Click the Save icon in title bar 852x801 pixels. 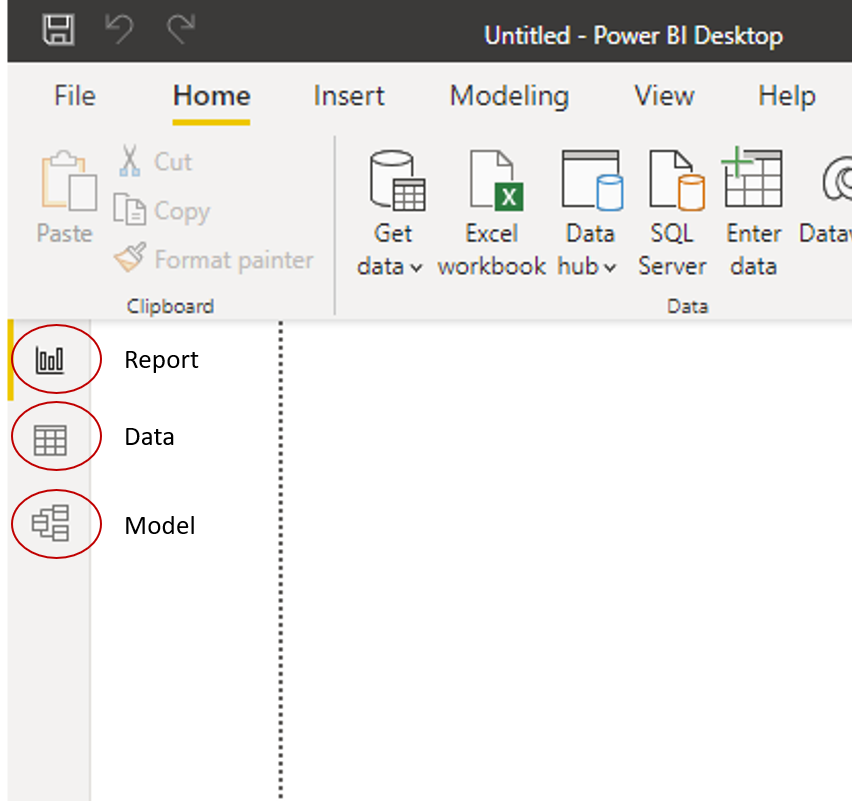click(x=59, y=31)
